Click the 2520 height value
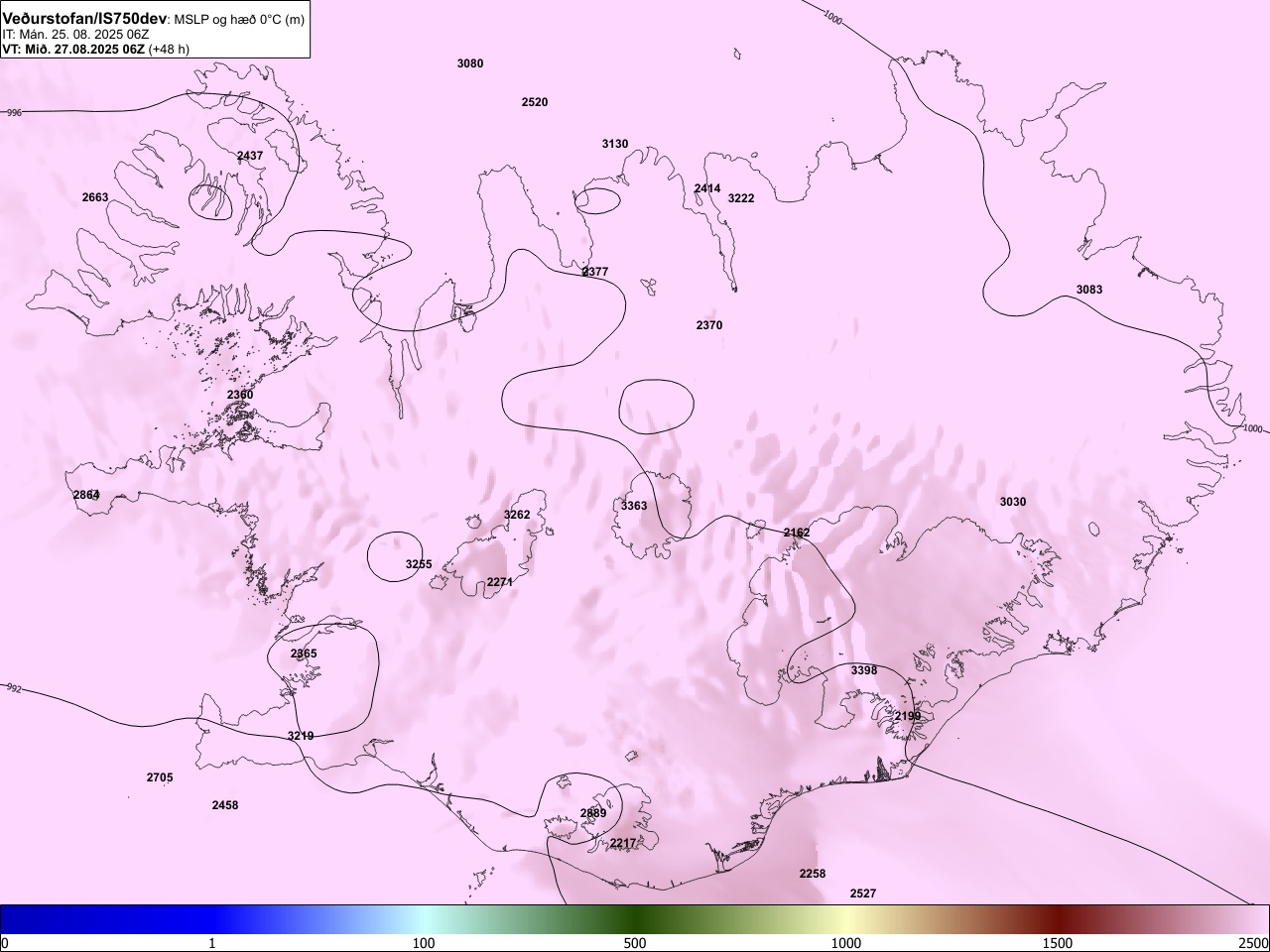This screenshot has height=952, width=1270. [x=535, y=102]
